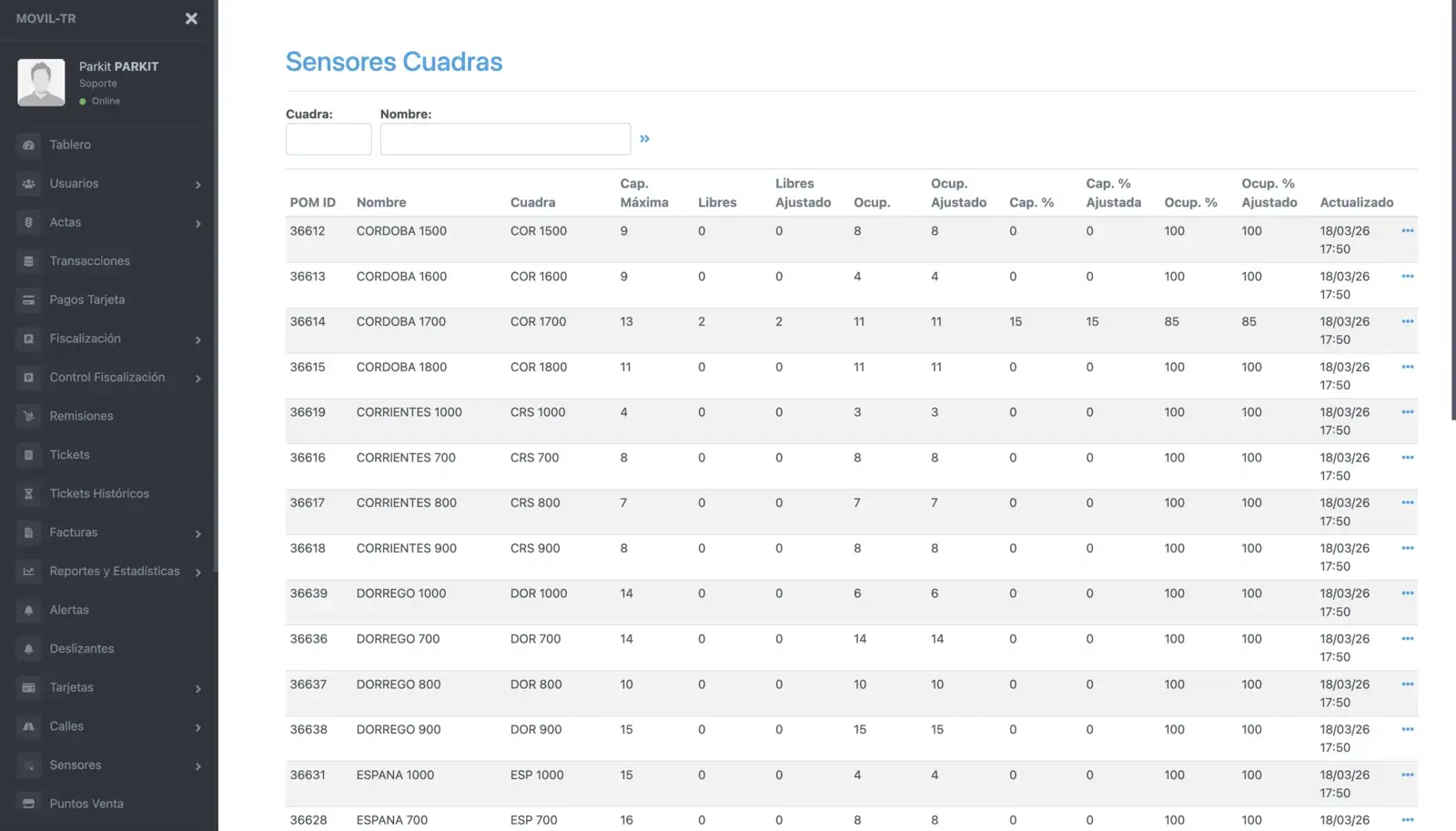The image size is (1456, 831).
Task: Click the Transacciones icon
Action: click(28, 261)
